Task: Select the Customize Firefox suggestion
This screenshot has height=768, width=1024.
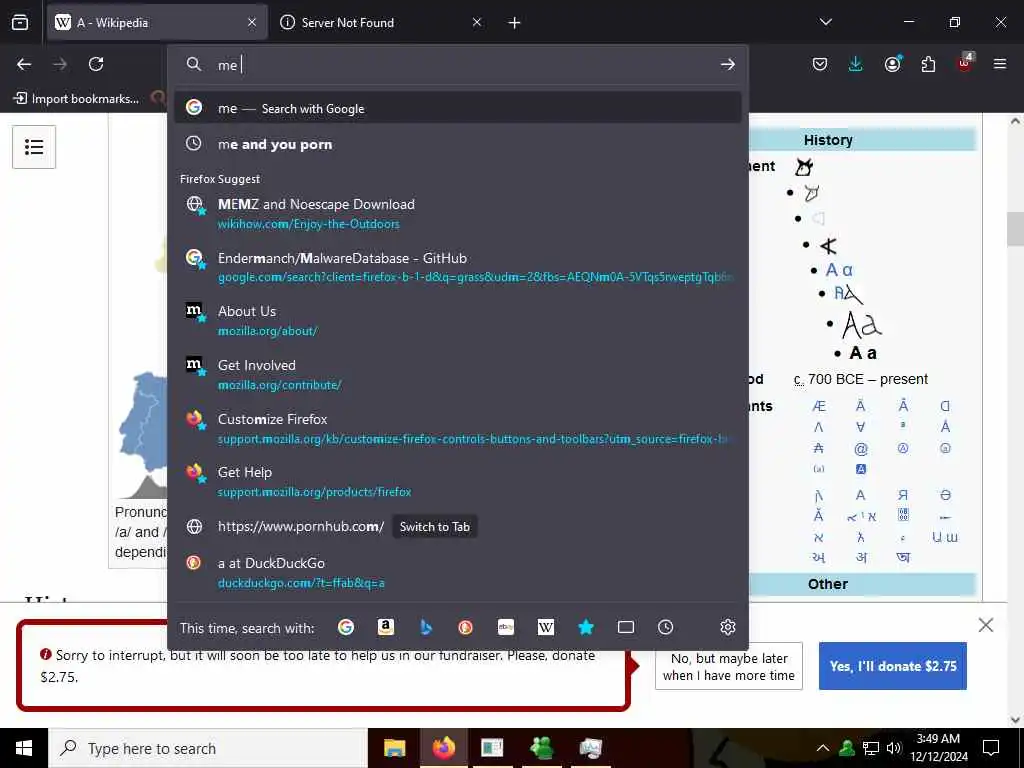Action: pos(457,428)
